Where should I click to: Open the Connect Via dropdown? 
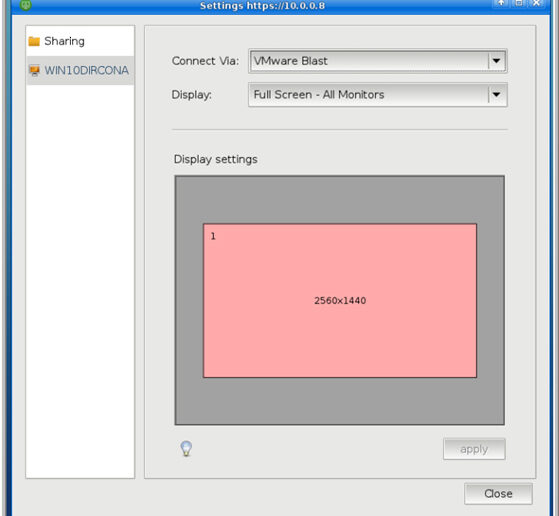(378, 61)
